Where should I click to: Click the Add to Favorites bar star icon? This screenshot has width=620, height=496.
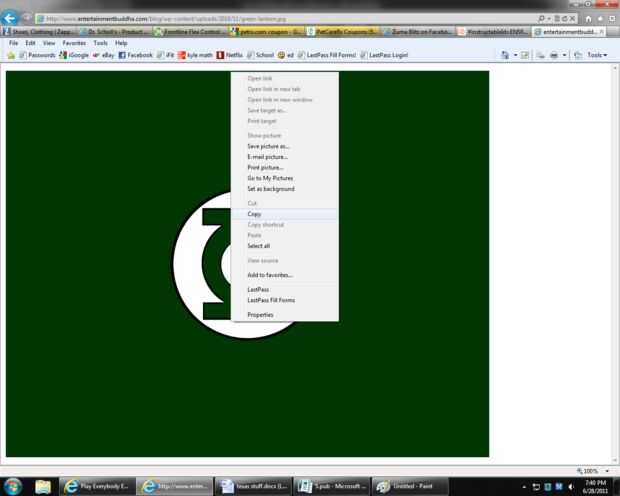[11, 55]
